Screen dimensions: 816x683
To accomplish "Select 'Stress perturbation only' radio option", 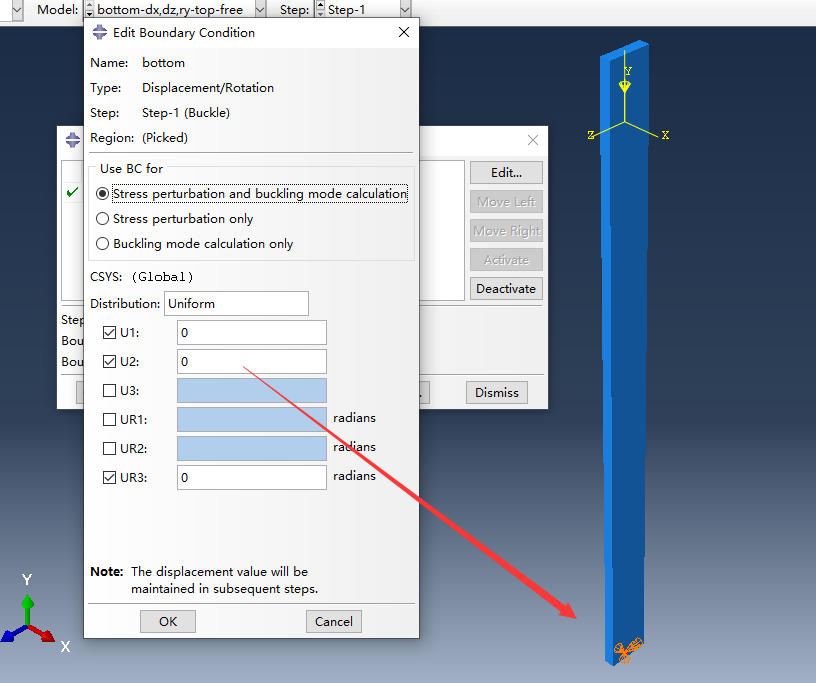I will point(102,219).
